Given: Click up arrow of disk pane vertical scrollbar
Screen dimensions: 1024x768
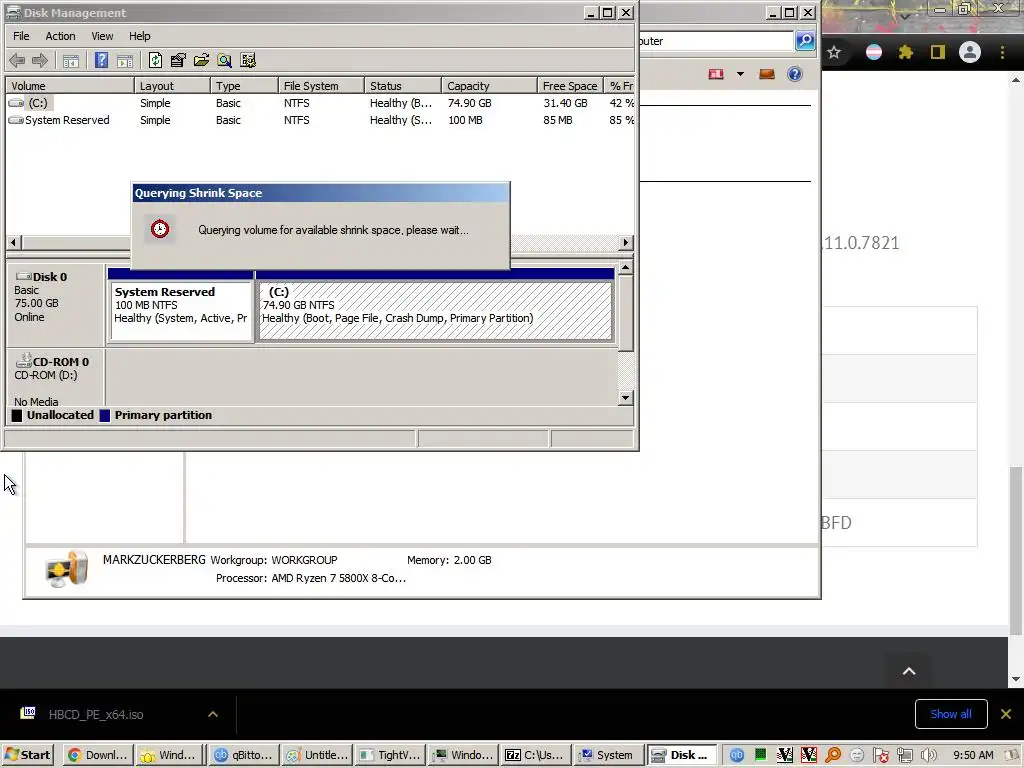Looking at the screenshot, I should click(626, 268).
